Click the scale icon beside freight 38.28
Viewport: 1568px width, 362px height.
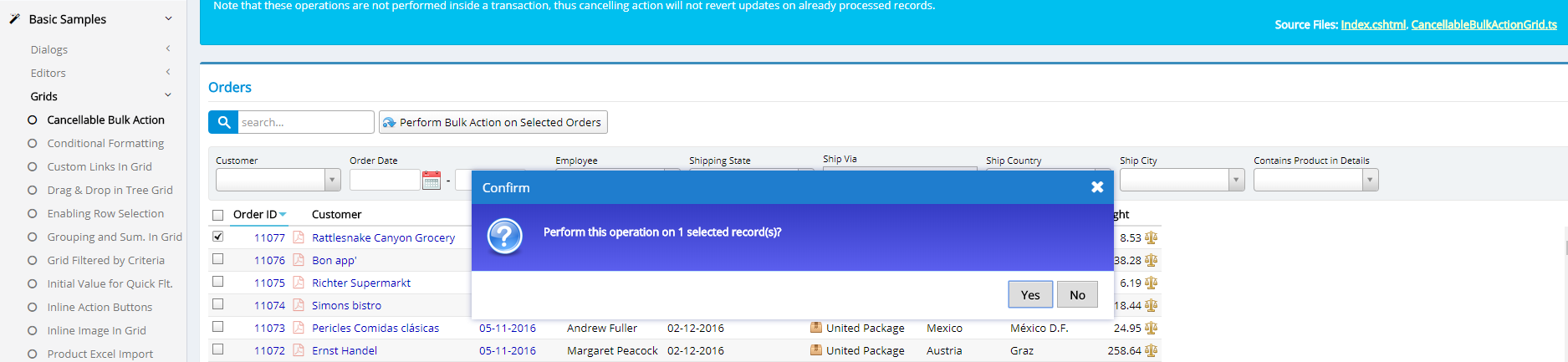pos(1152,260)
